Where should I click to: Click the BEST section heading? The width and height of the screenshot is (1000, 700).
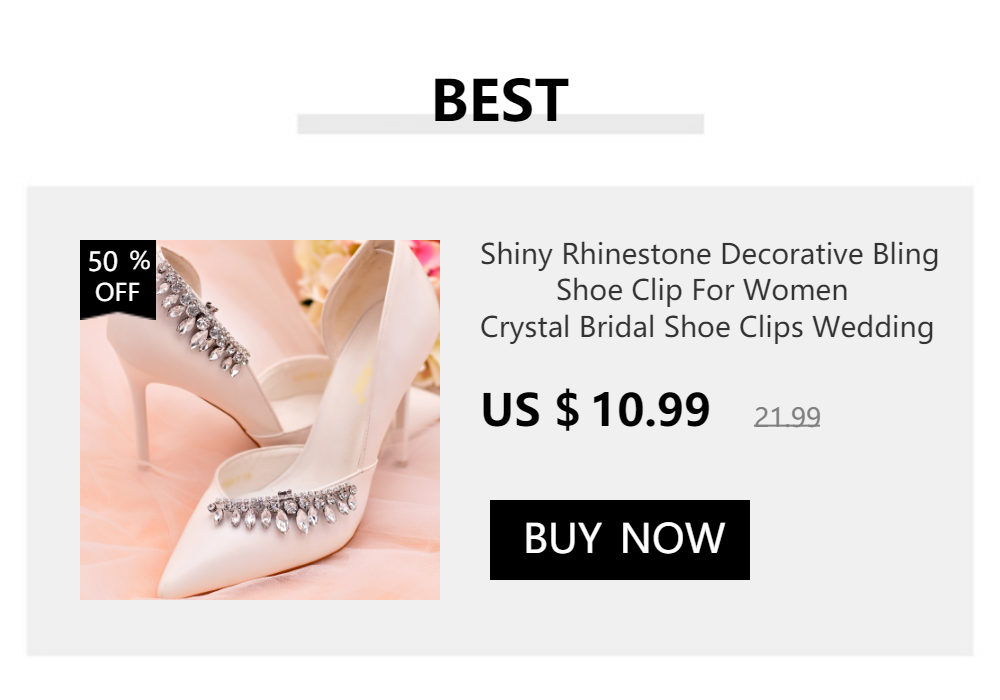coord(500,100)
